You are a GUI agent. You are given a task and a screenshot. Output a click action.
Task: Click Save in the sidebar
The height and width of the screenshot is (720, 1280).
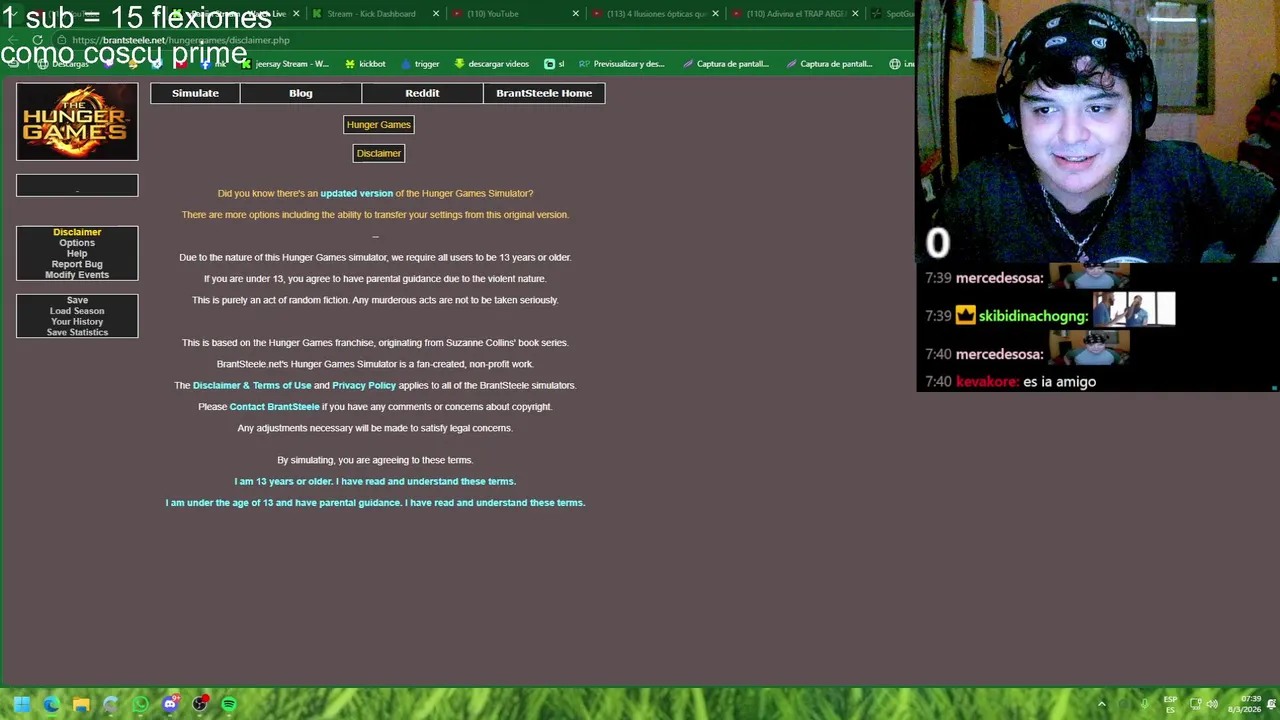77,300
